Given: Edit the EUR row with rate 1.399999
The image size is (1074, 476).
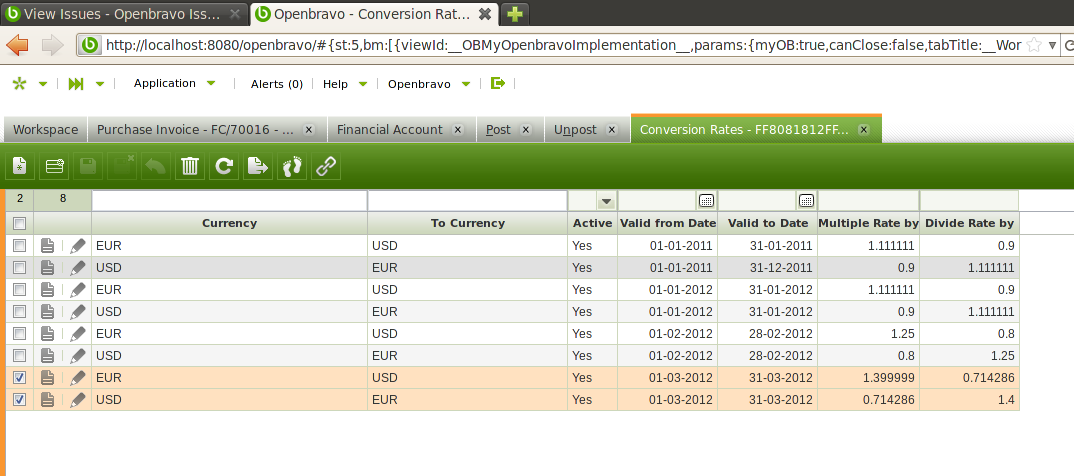Looking at the screenshot, I should tap(78, 377).
